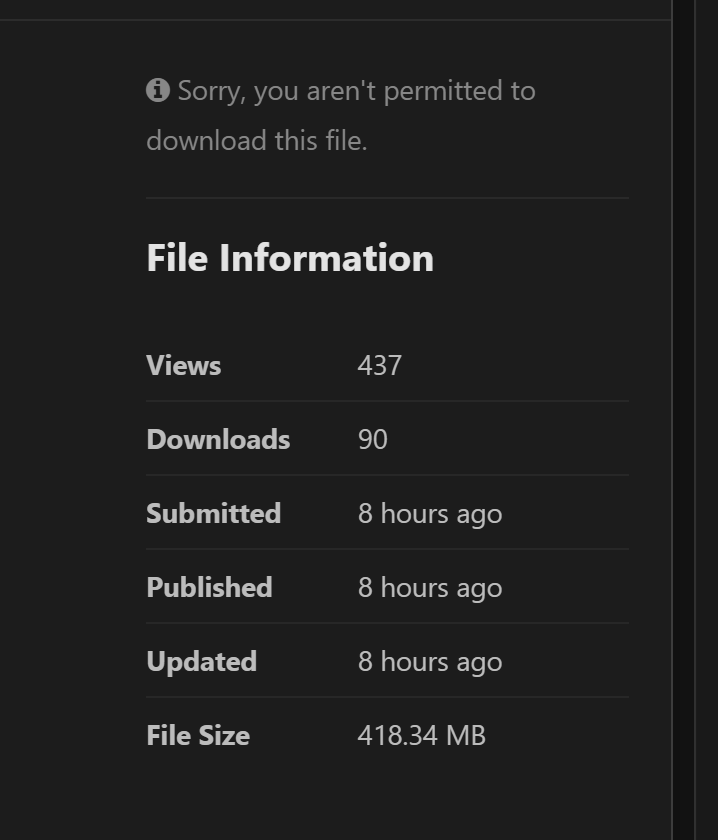
Task: Click the Updated 8 hours ago timestamp
Action: [x=430, y=662]
